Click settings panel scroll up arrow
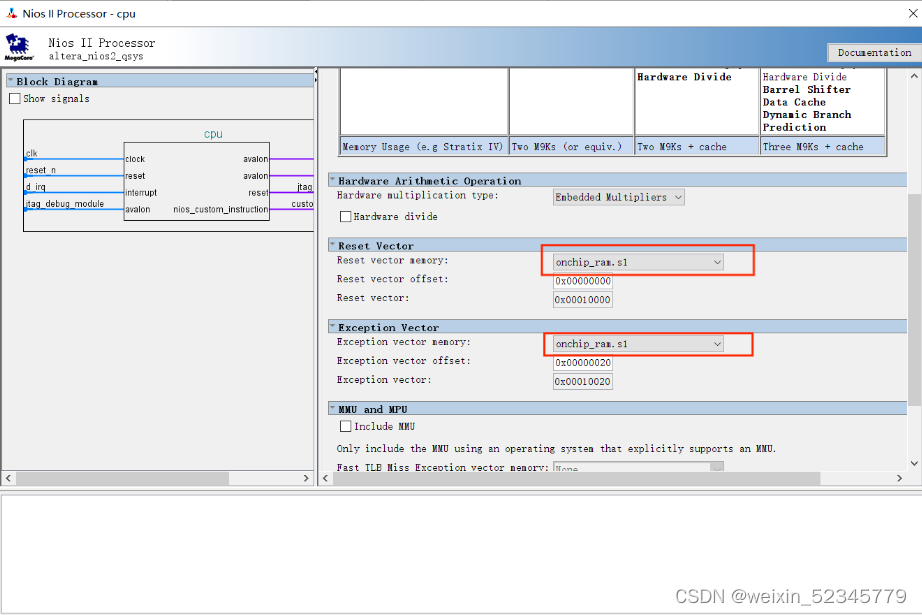The height and width of the screenshot is (615, 922). (914, 76)
